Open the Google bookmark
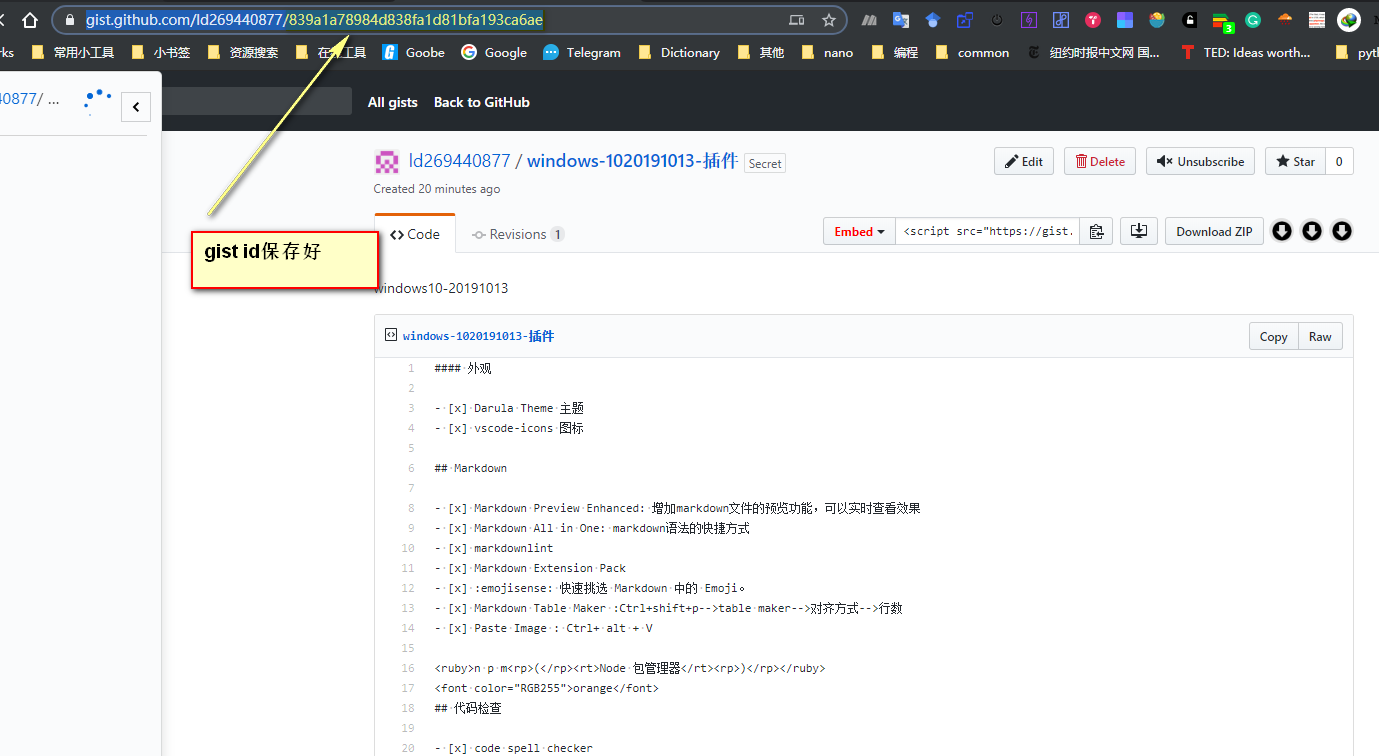 [x=494, y=52]
